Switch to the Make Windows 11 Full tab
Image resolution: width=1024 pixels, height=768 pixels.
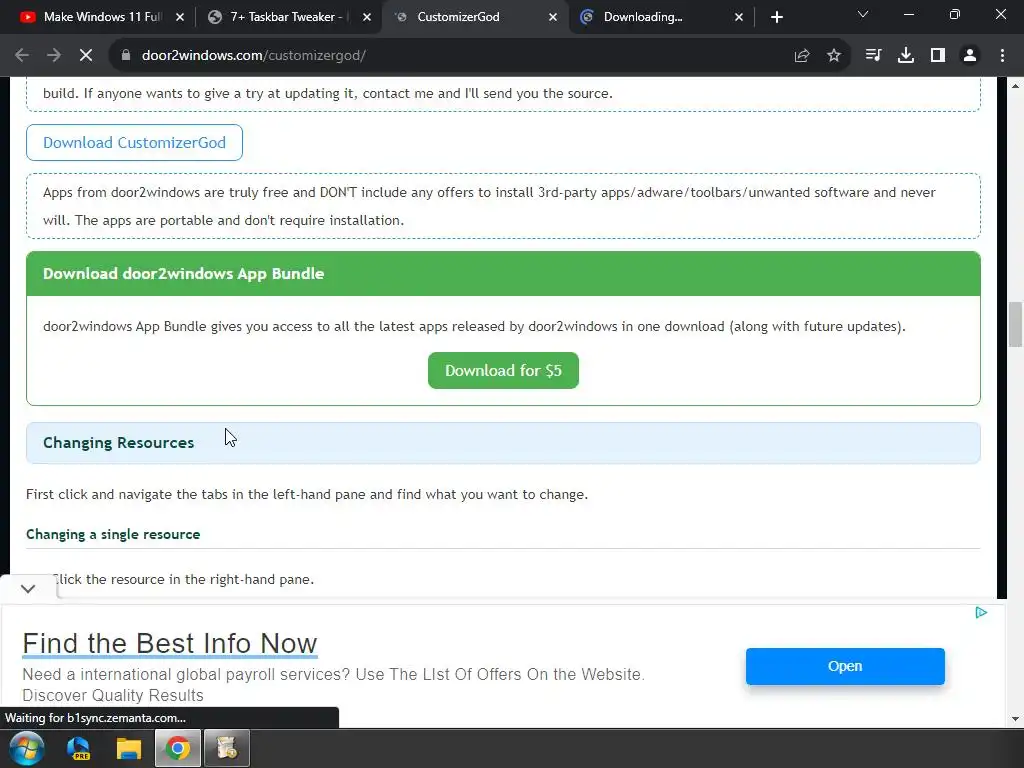[102, 17]
